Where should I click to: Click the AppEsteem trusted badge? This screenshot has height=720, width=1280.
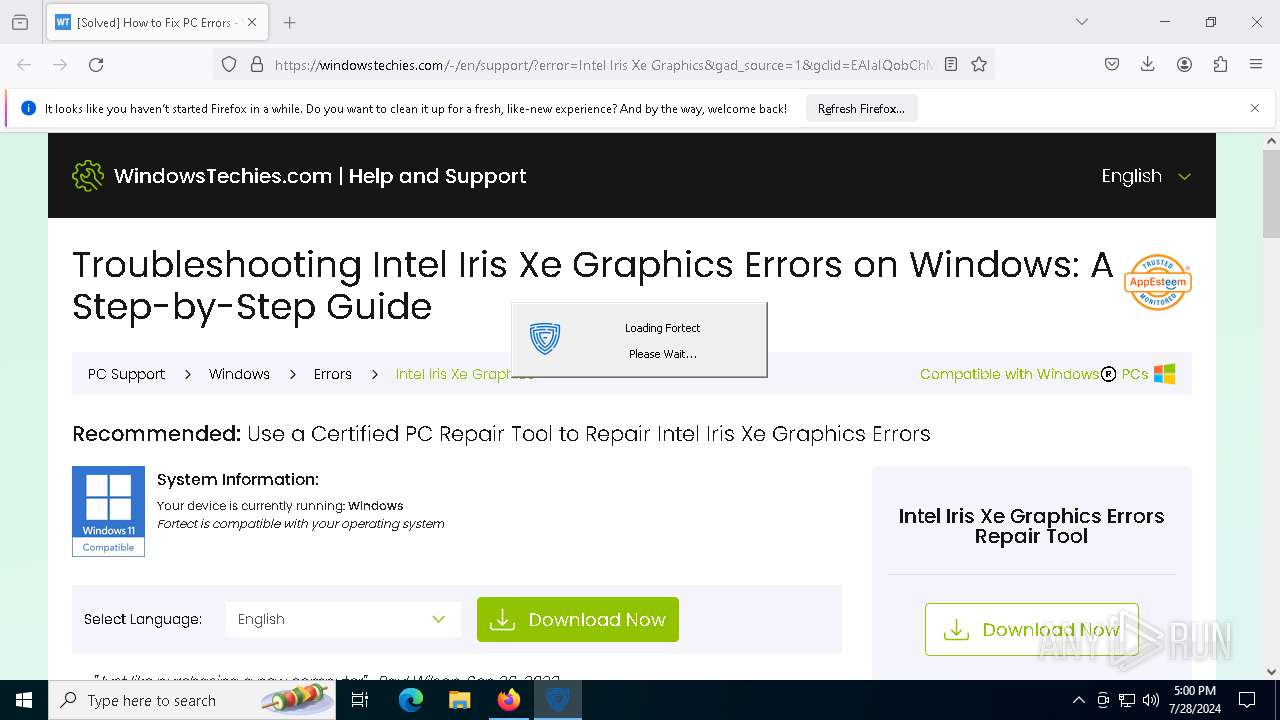click(x=1157, y=282)
